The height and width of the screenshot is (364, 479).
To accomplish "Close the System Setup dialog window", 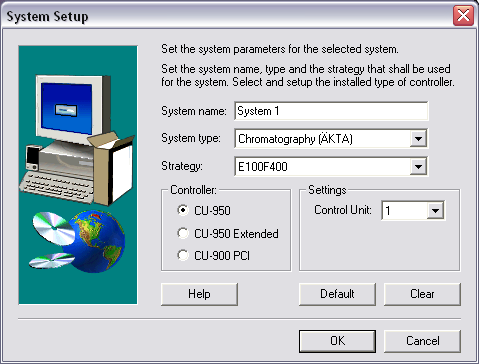I will (463, 15).
